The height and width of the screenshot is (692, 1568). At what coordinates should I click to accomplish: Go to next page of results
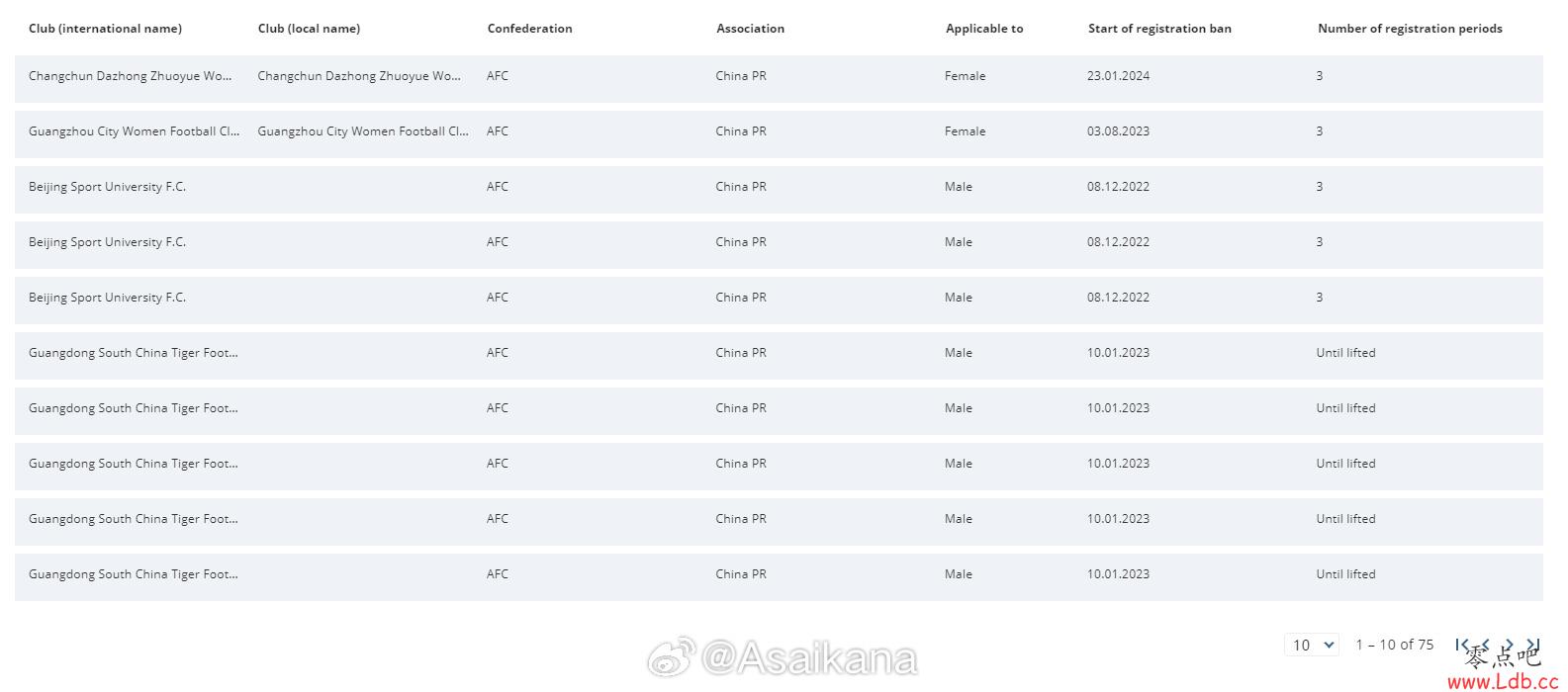click(1510, 645)
